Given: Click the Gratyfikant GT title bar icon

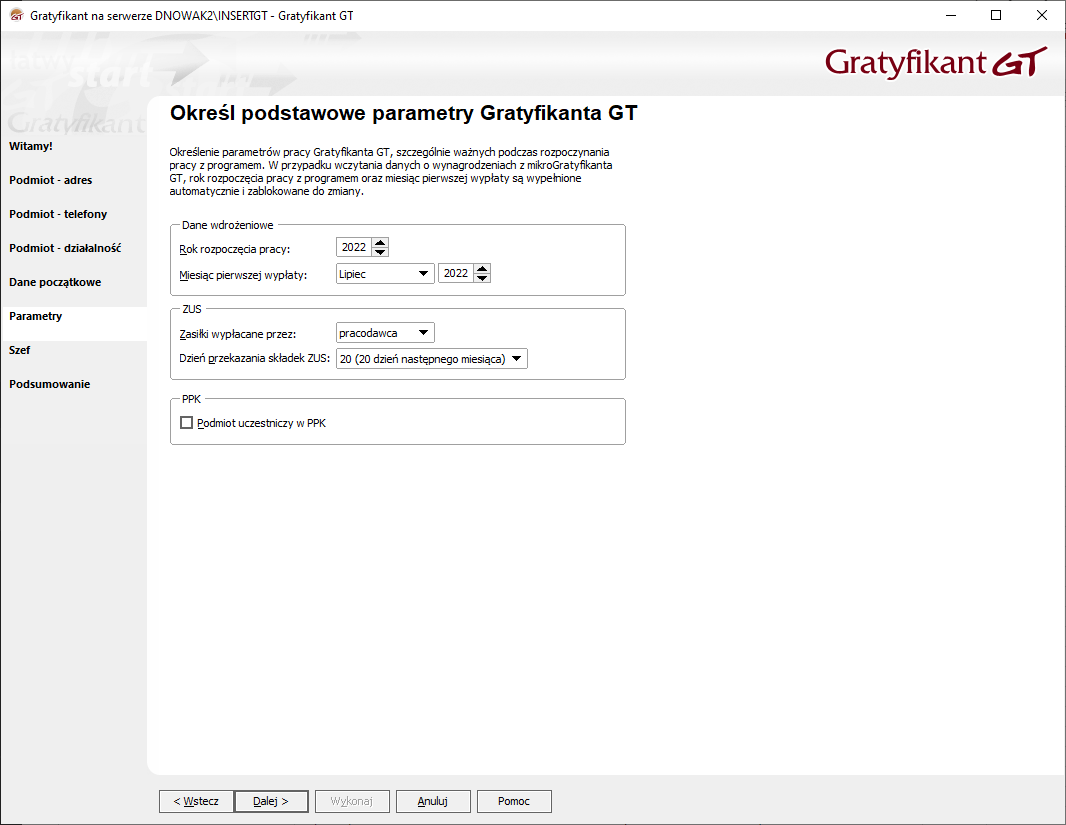Looking at the screenshot, I should click(16, 15).
